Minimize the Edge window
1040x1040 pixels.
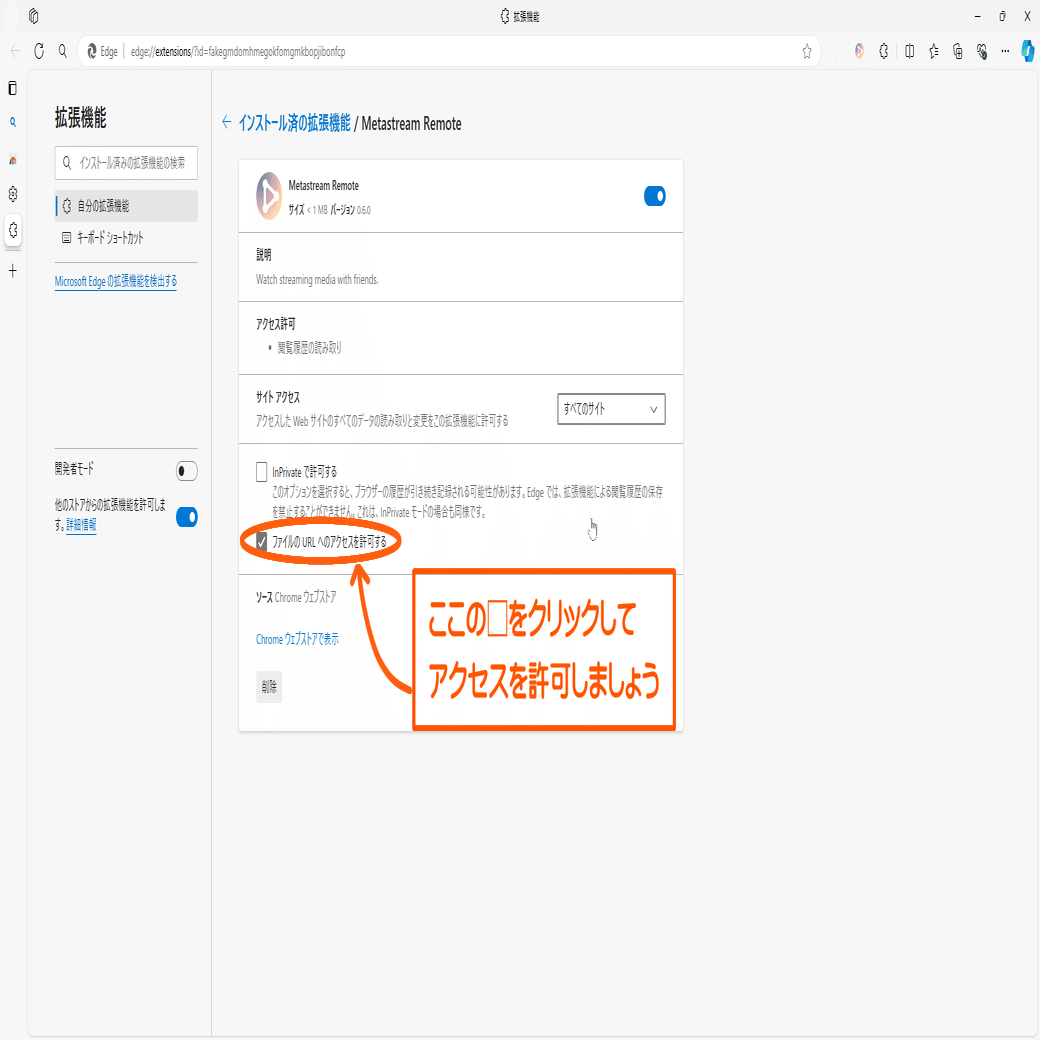point(978,17)
